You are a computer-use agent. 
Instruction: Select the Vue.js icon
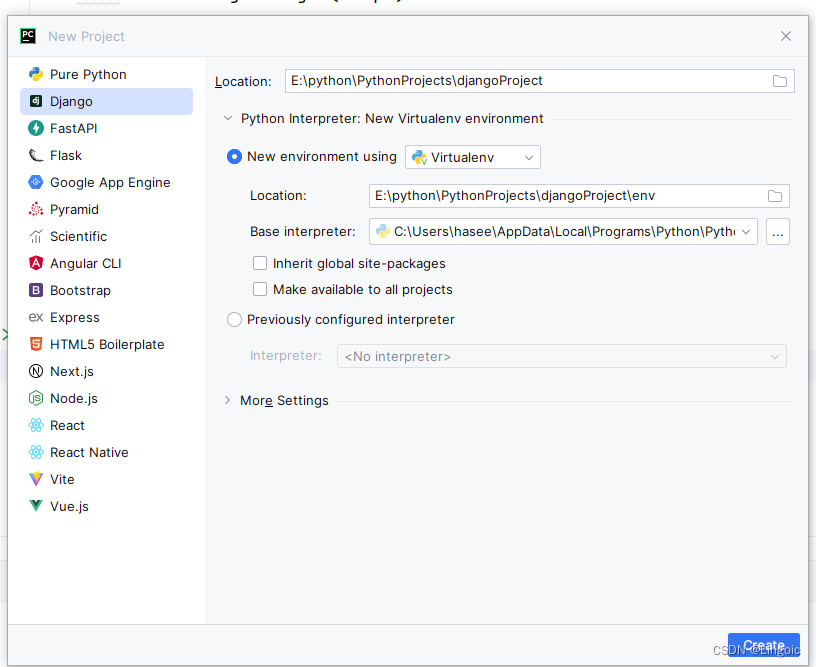(36, 506)
